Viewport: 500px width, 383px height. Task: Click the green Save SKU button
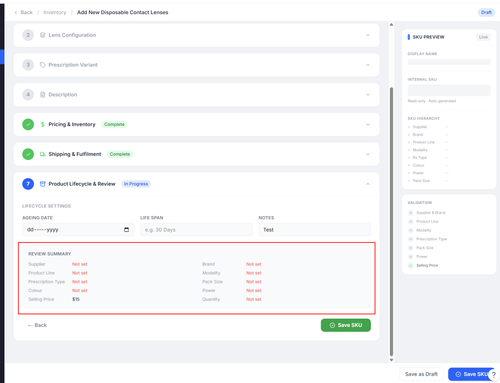[x=346, y=325]
